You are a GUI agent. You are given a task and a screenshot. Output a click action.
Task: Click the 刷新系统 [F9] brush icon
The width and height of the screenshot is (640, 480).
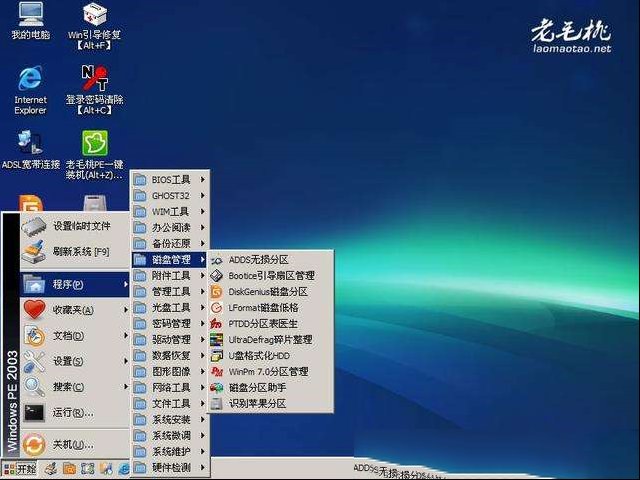click(x=34, y=252)
